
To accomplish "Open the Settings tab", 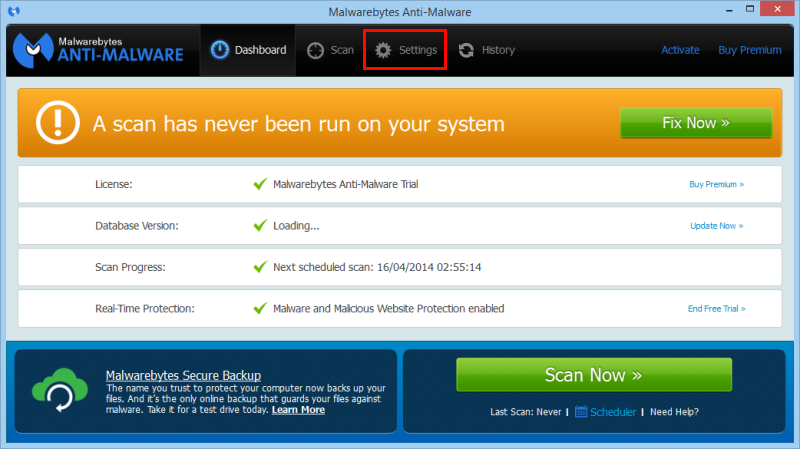I will click(x=405, y=50).
